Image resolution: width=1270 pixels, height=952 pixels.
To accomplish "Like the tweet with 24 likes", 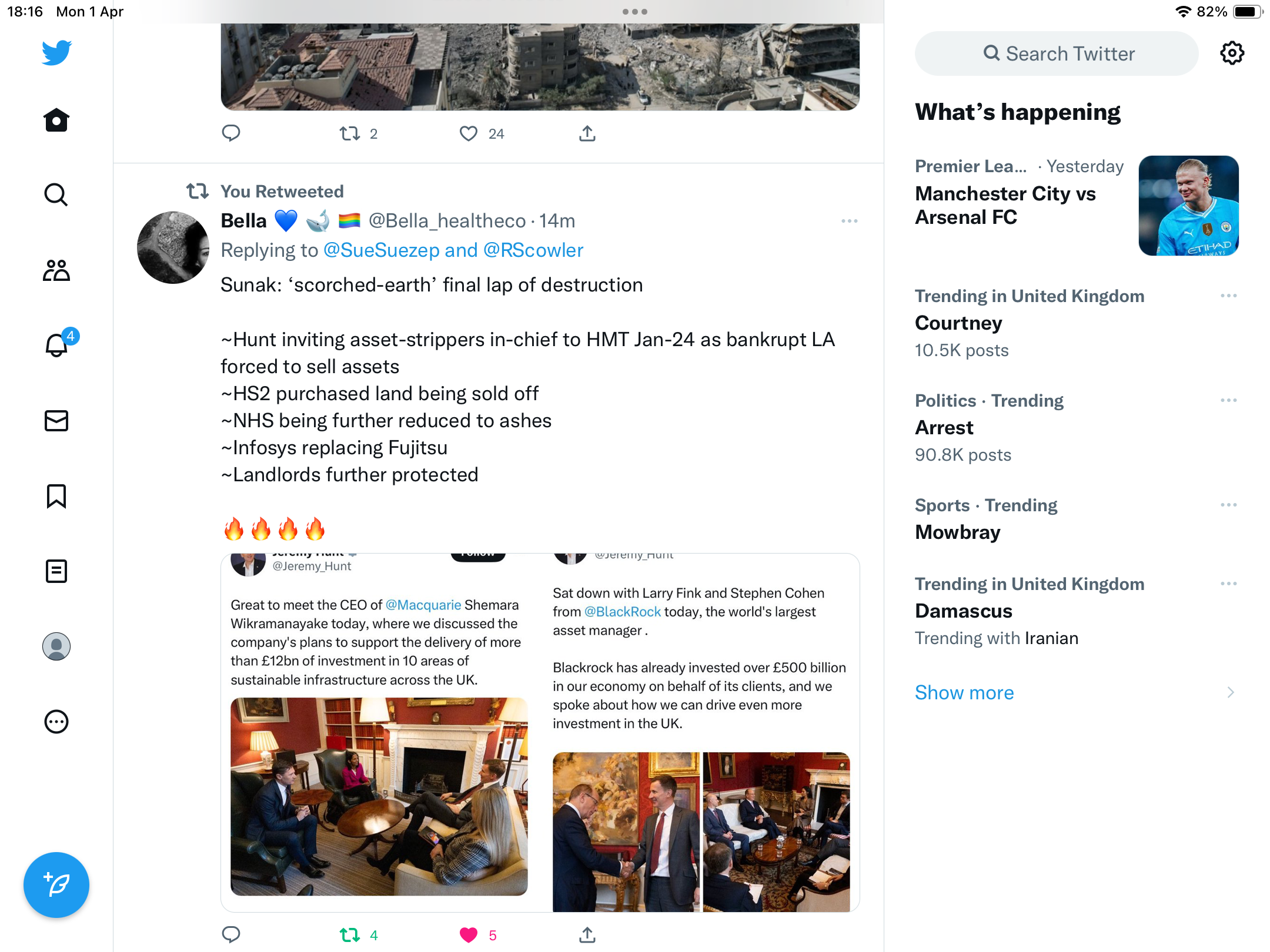I will coord(469,134).
